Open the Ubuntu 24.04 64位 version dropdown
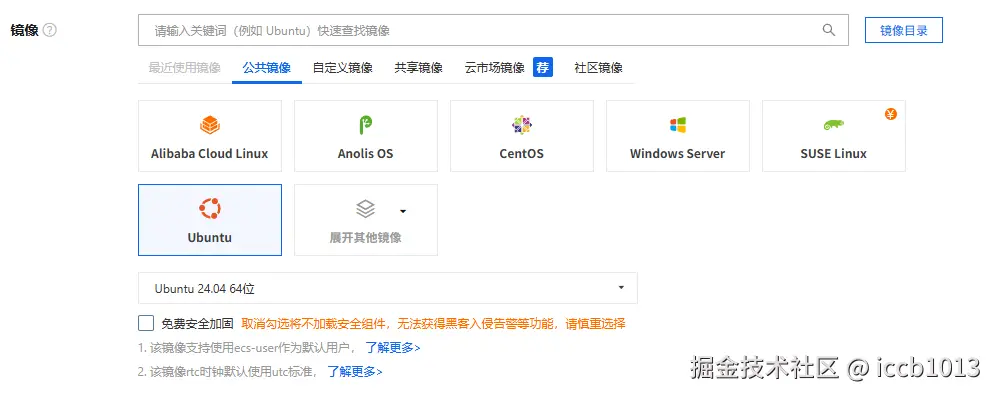This screenshot has height=396, width=995. coord(388,289)
